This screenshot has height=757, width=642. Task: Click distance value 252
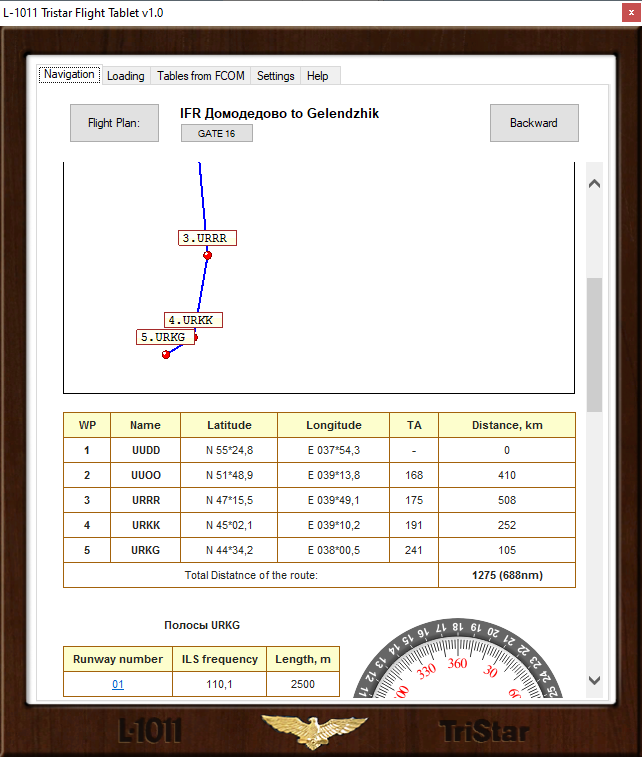click(507, 525)
